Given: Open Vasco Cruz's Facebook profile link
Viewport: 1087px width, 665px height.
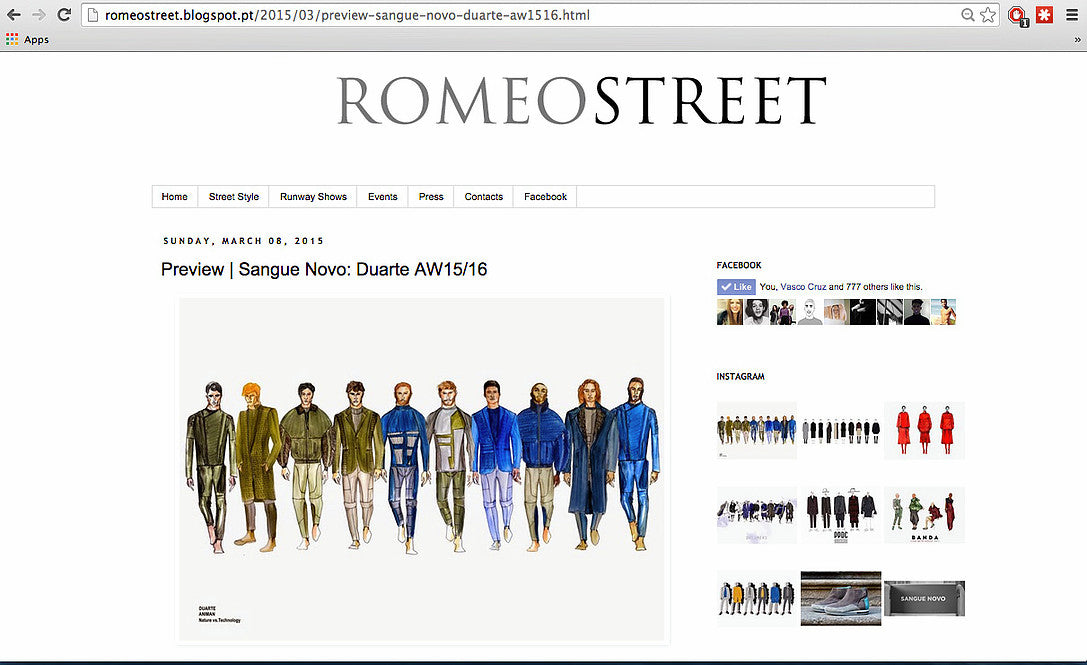Looking at the screenshot, I should 803,286.
